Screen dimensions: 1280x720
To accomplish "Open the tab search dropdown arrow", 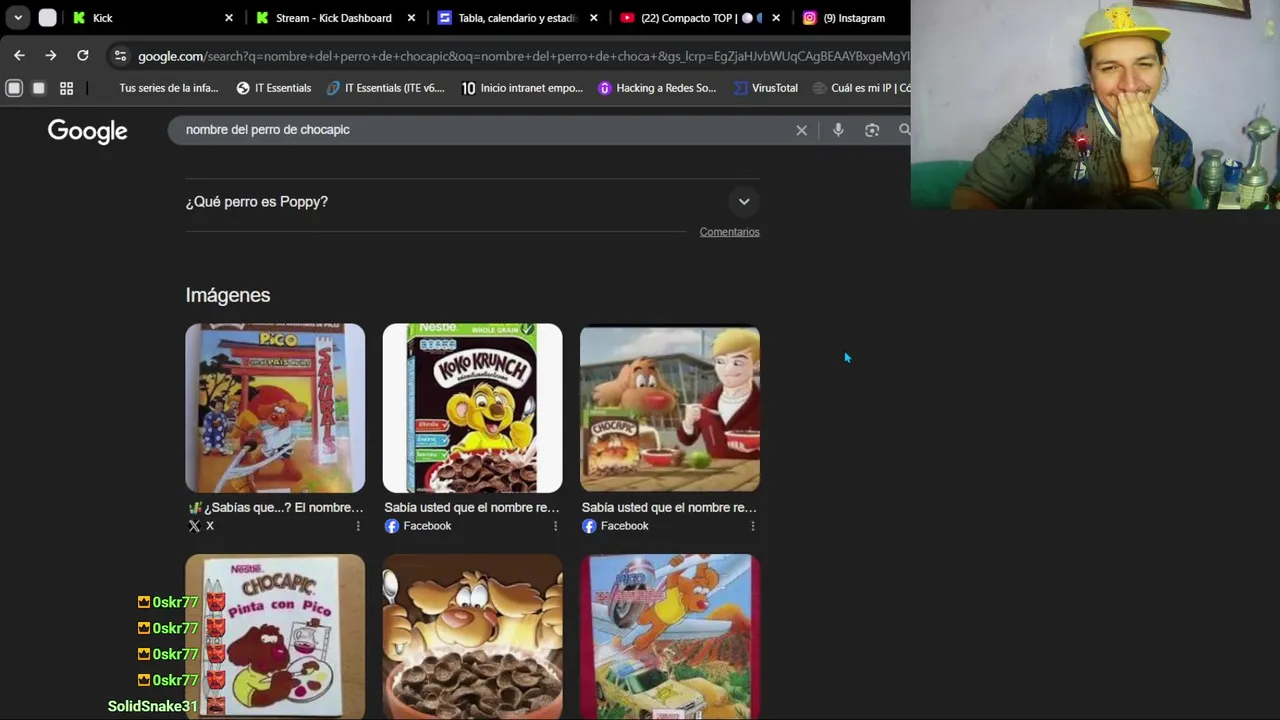I will coord(18,17).
